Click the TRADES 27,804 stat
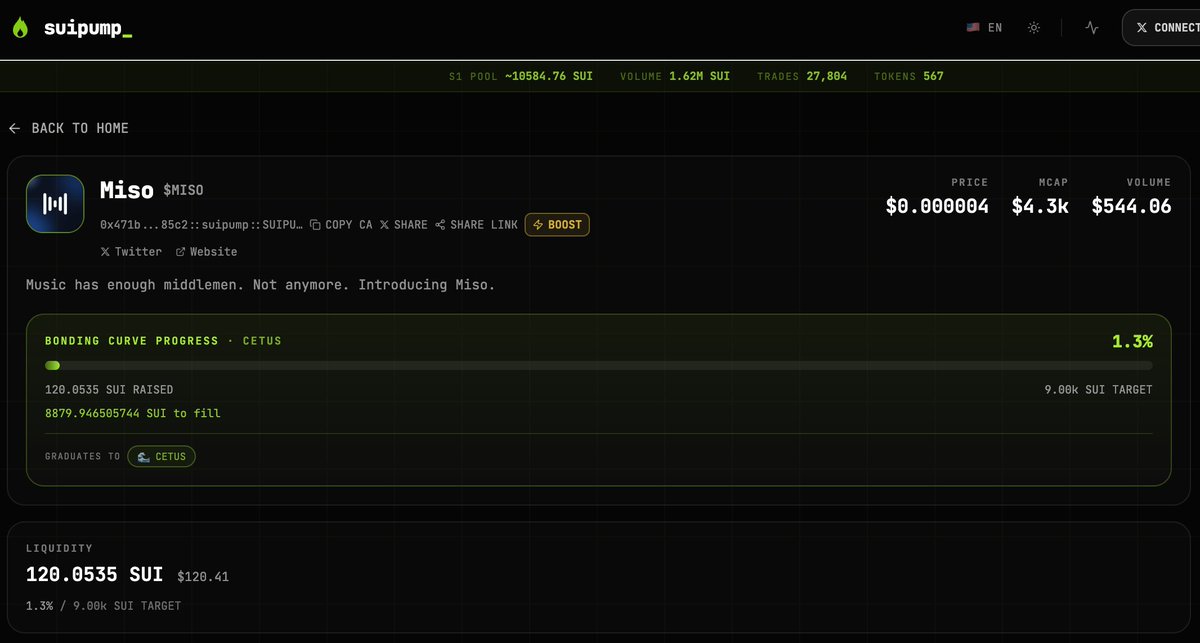This screenshot has width=1200, height=643. pyautogui.click(x=802, y=76)
